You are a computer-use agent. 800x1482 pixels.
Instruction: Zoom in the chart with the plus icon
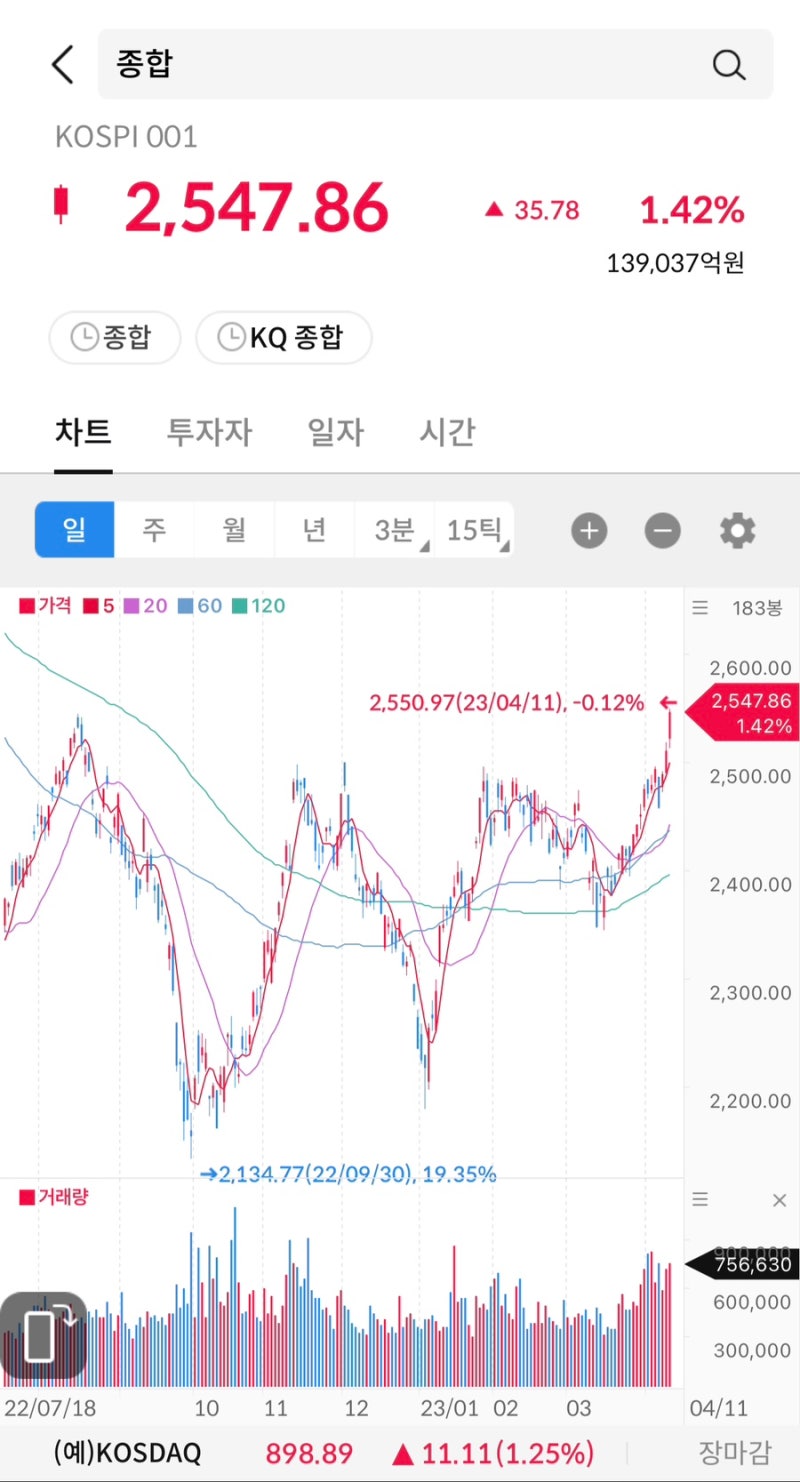point(589,530)
